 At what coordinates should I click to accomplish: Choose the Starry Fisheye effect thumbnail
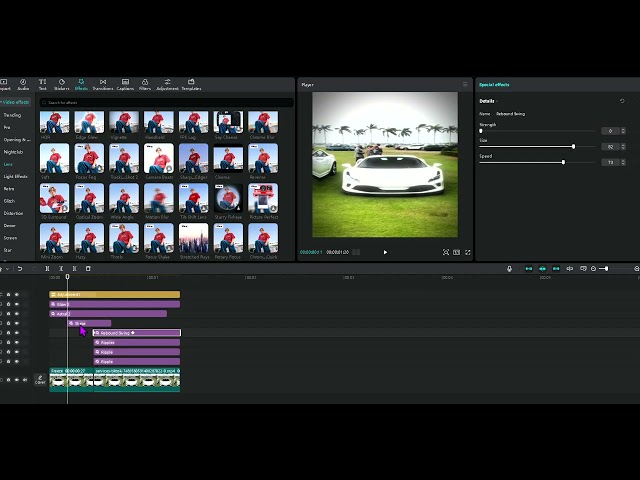click(x=228, y=198)
